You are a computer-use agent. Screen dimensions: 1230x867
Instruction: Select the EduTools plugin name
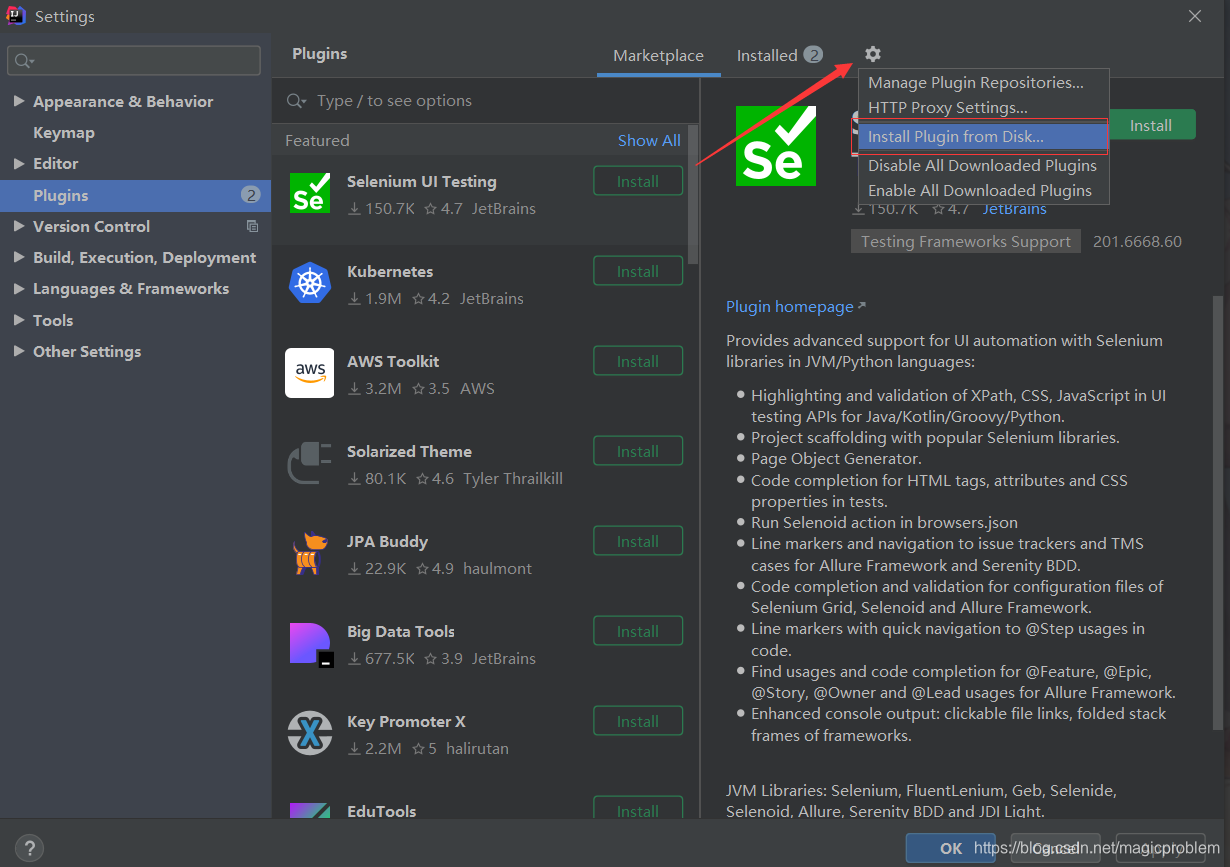click(x=382, y=811)
